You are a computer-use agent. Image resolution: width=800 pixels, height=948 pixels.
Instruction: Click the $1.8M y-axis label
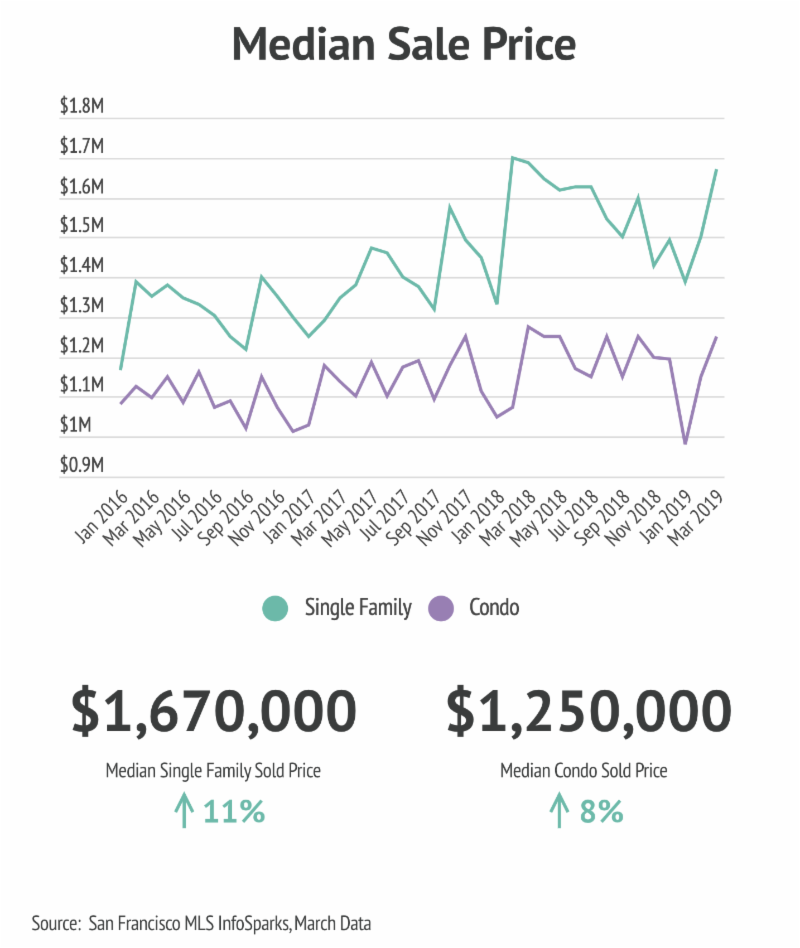pos(82,106)
